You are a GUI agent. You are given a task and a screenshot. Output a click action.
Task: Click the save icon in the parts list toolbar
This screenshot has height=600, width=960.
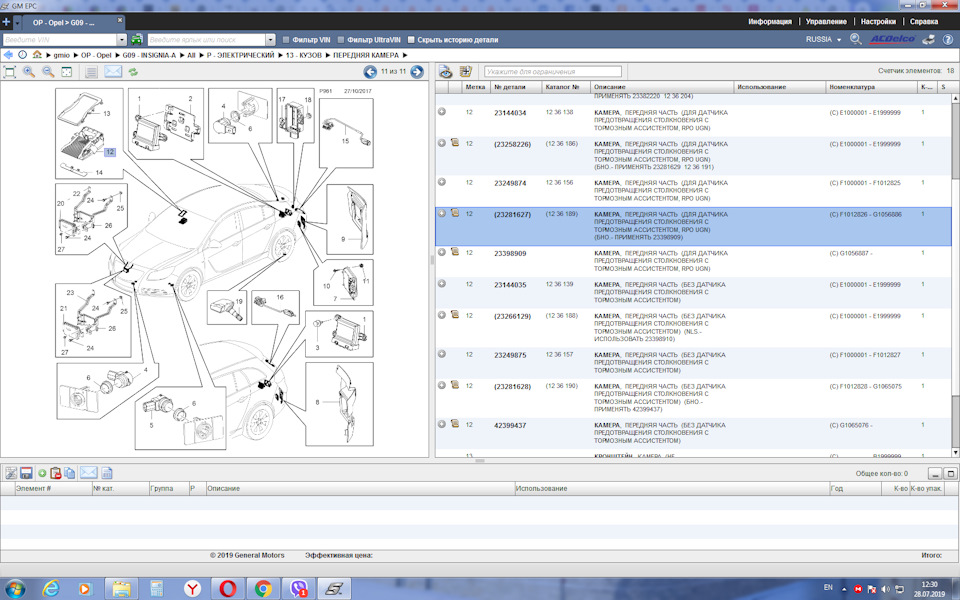[26, 473]
